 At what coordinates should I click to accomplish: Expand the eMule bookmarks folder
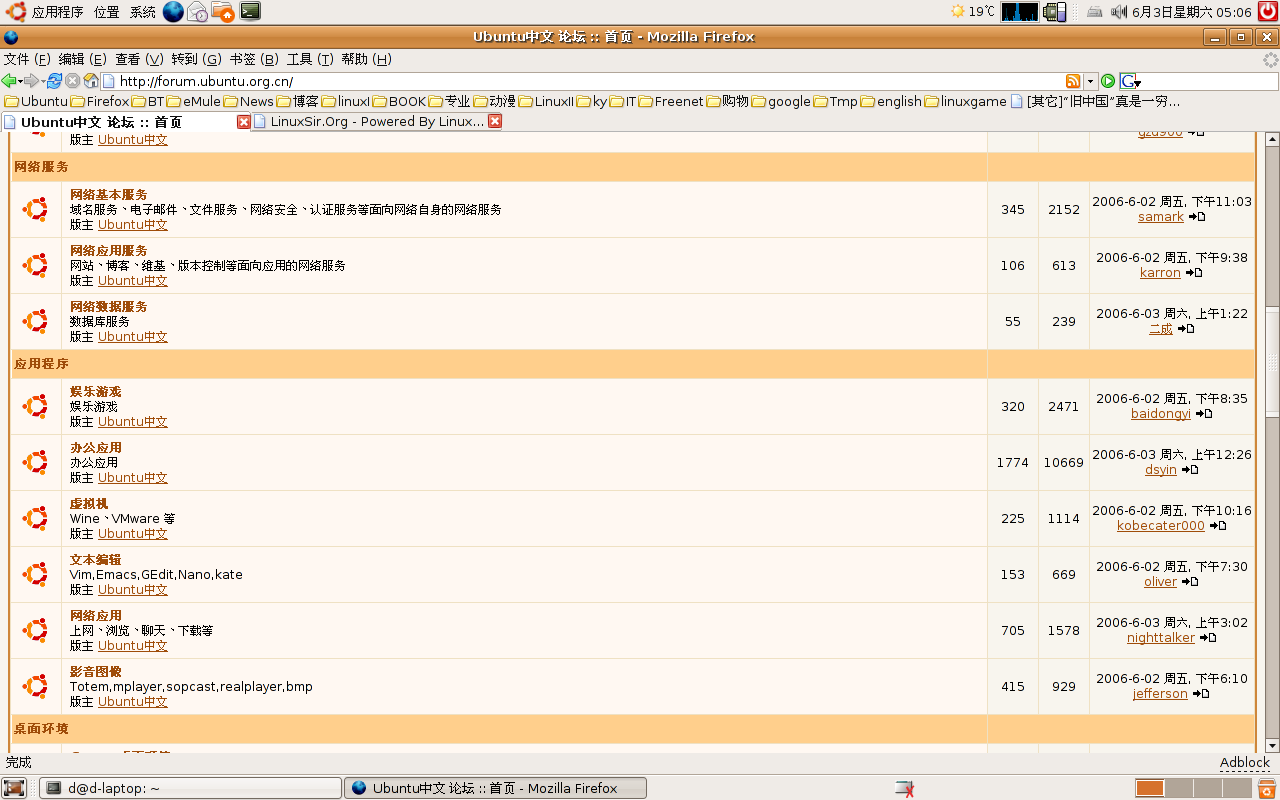194,101
